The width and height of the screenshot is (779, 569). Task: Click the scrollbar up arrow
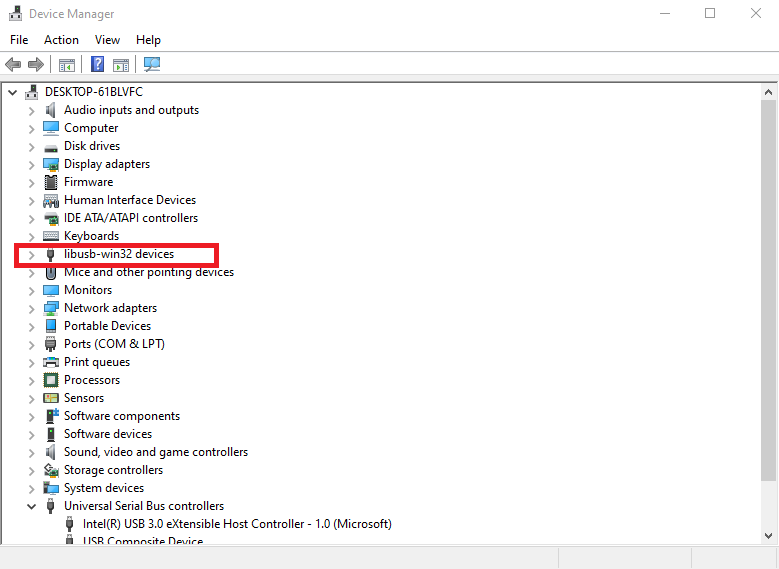(768, 92)
